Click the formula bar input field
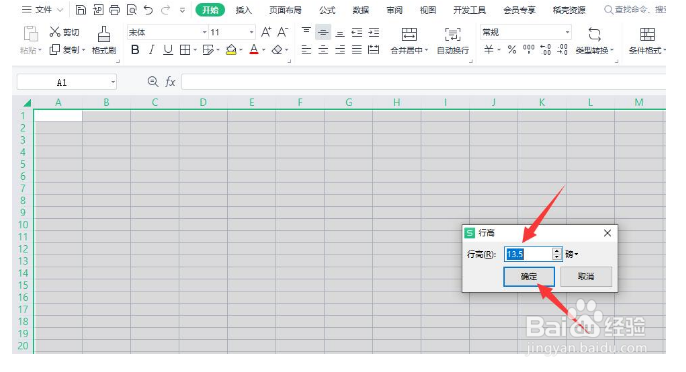Image resolution: width=686 pixels, height=372 pixels. pos(424,82)
